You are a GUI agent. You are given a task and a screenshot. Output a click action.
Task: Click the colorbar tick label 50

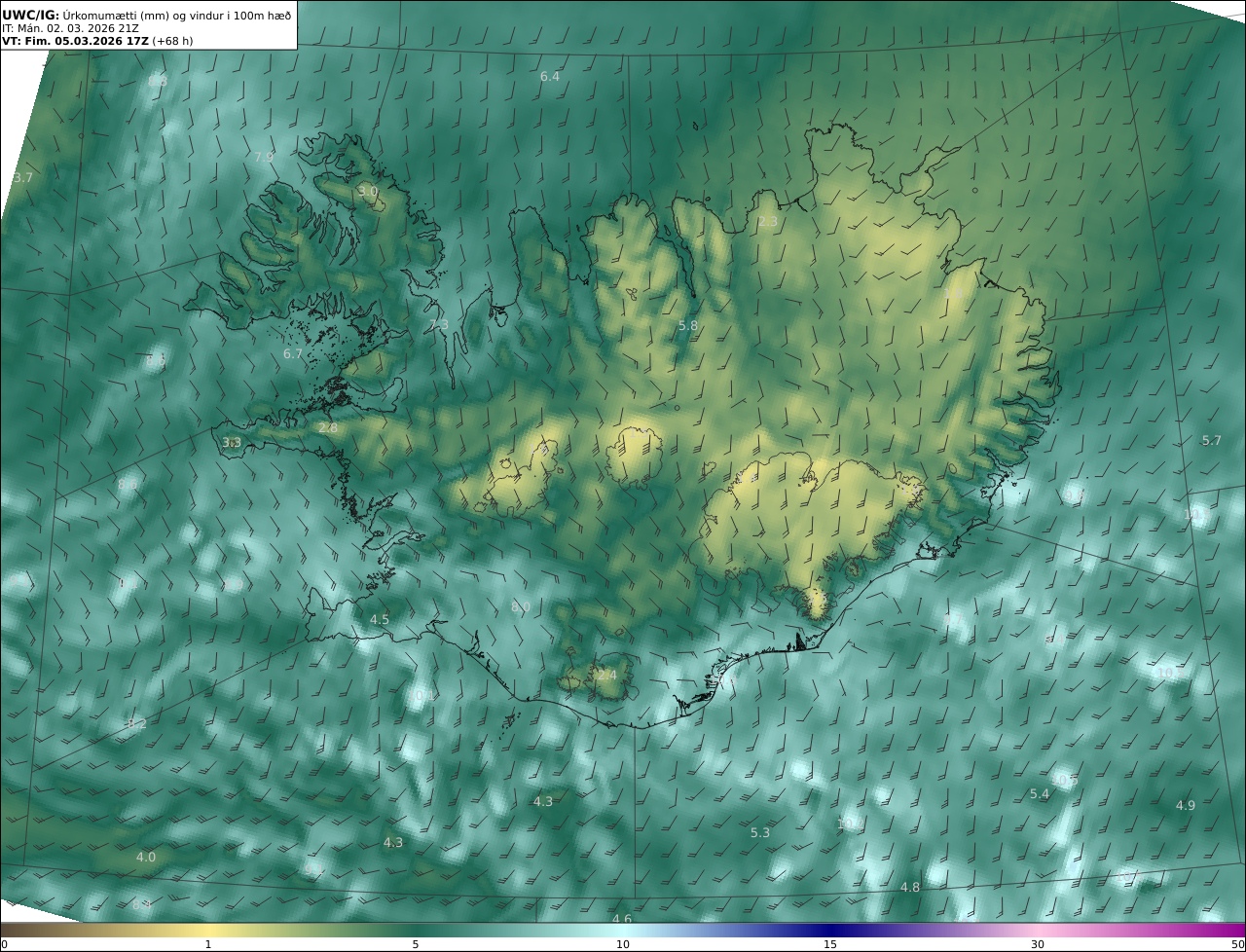tap(1238, 945)
